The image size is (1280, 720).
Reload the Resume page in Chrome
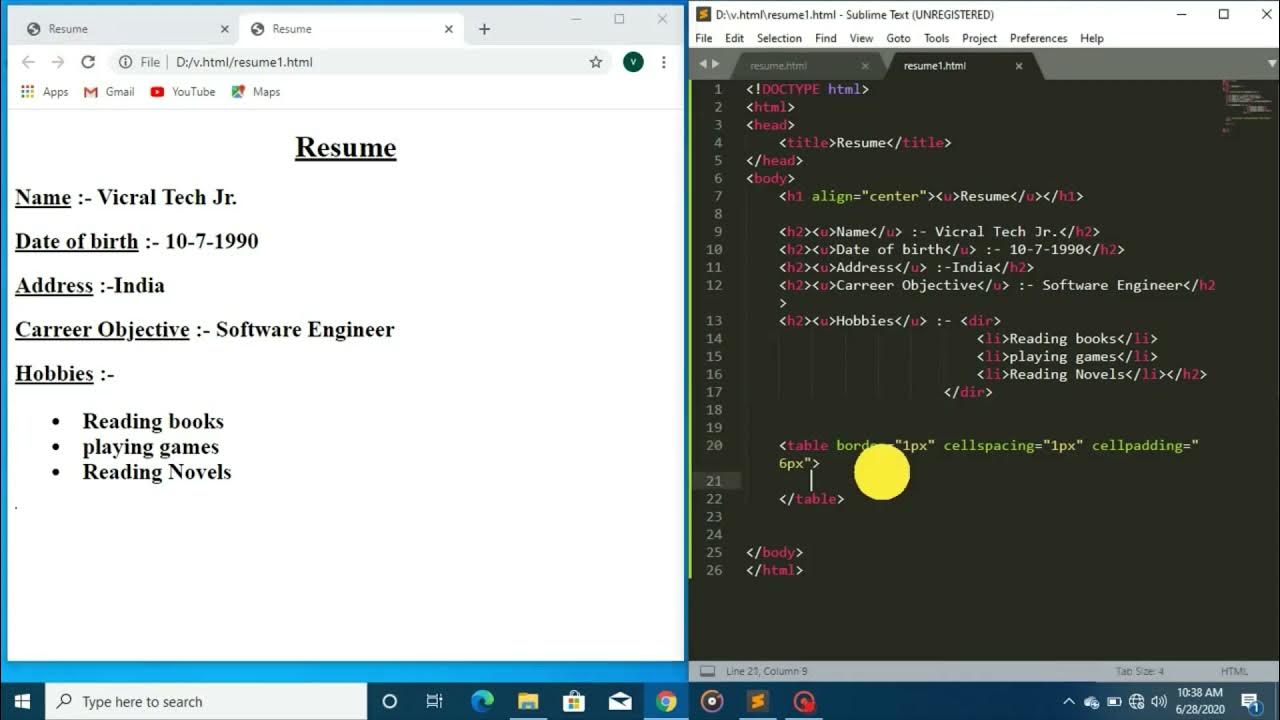coord(88,62)
